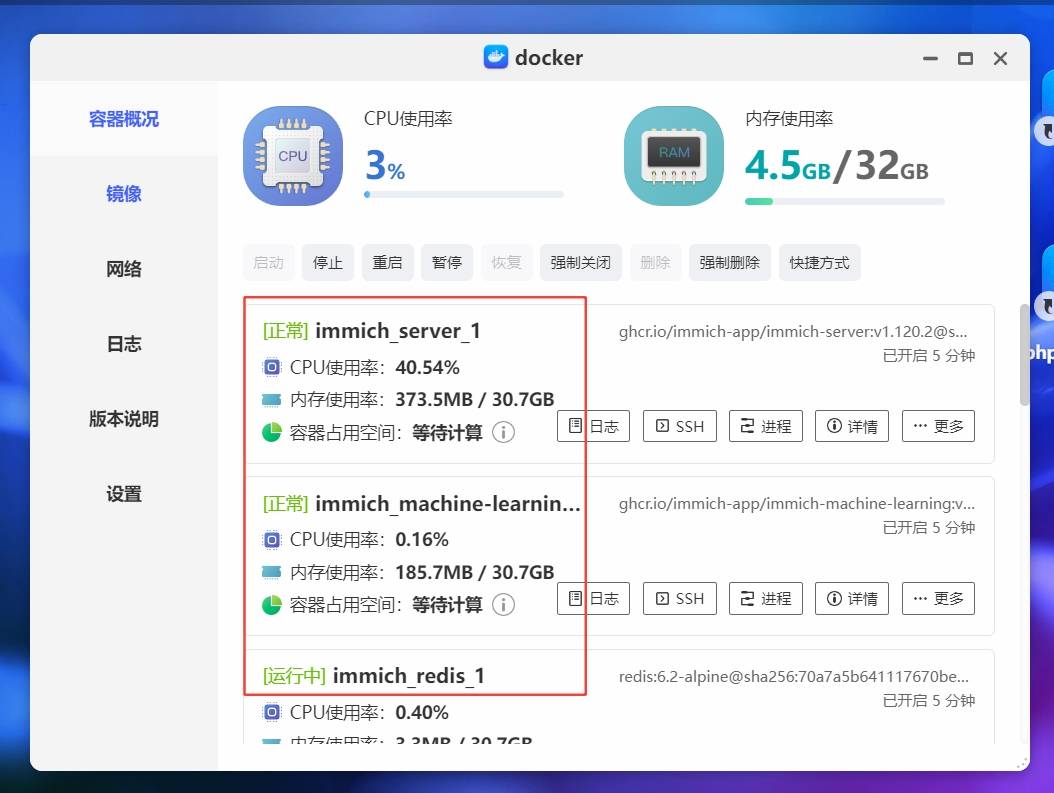Image resolution: width=1054 pixels, height=793 pixels.
Task: Click the docker whale logo in title bar
Action: coord(495,57)
